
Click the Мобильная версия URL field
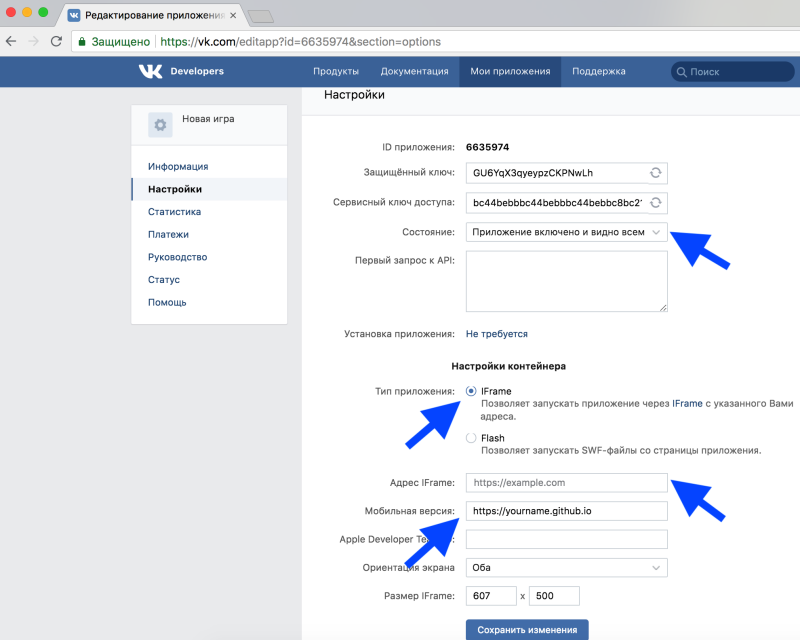[x=566, y=511]
